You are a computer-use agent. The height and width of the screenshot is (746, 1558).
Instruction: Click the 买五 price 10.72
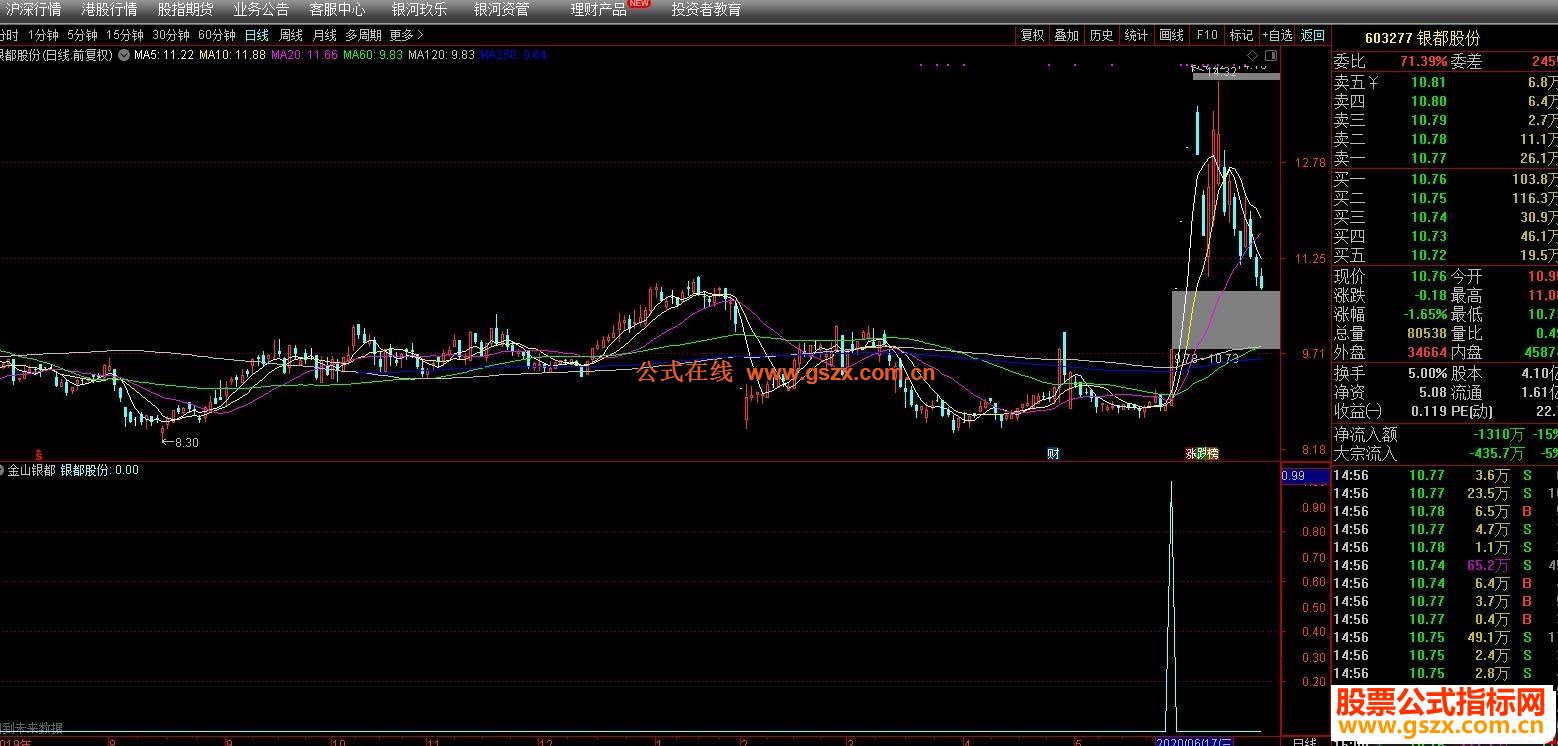coord(1428,256)
